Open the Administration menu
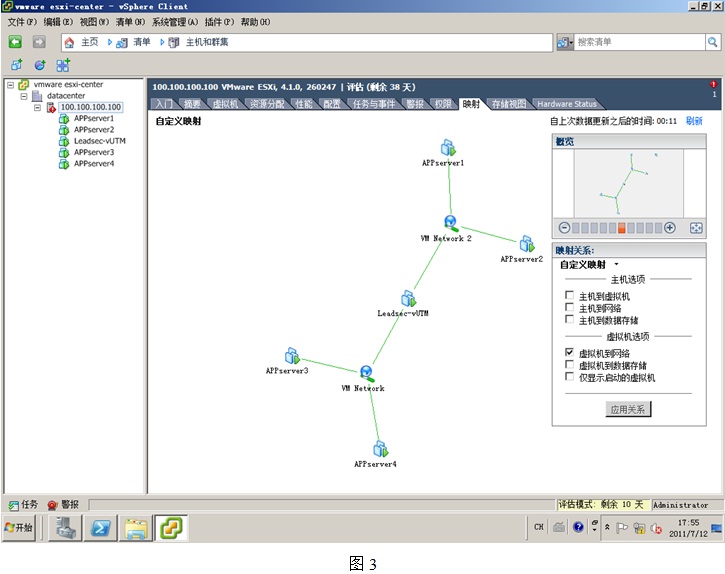Screen dimensions: 725x574 pos(175,22)
